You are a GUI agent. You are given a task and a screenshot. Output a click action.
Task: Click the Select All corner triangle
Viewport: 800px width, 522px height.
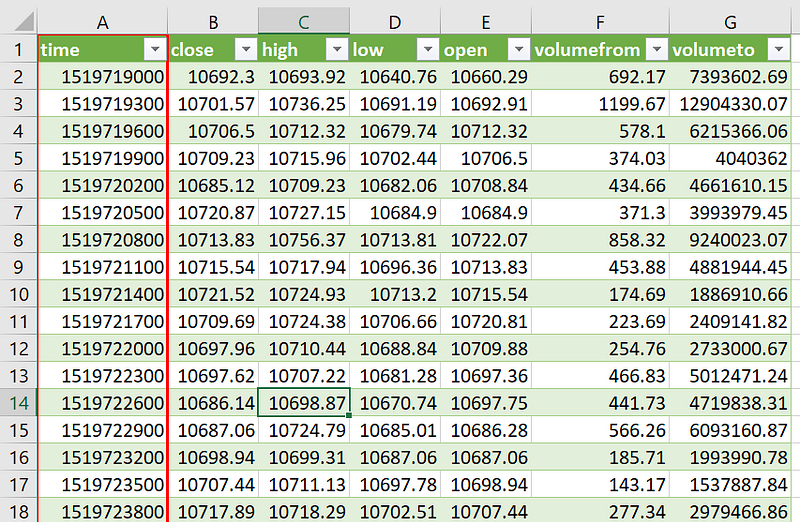pyautogui.click(x=23, y=22)
